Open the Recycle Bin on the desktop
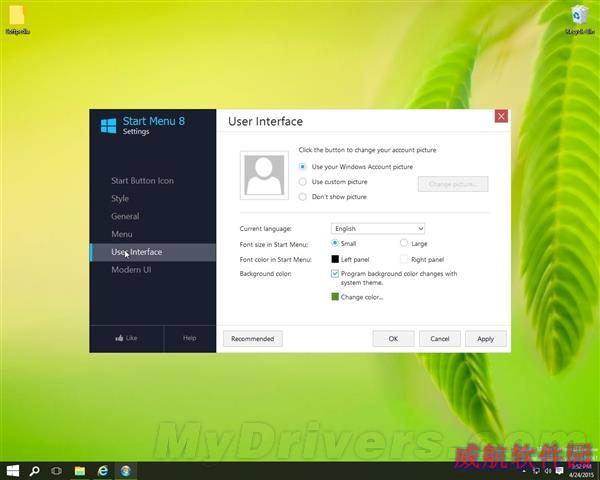 click(579, 19)
